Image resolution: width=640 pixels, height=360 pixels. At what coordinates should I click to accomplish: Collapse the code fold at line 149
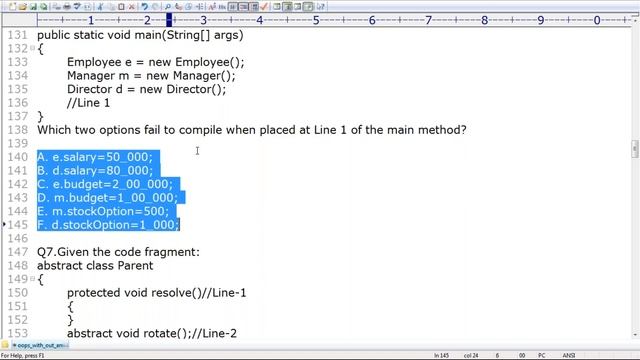pos(32,279)
